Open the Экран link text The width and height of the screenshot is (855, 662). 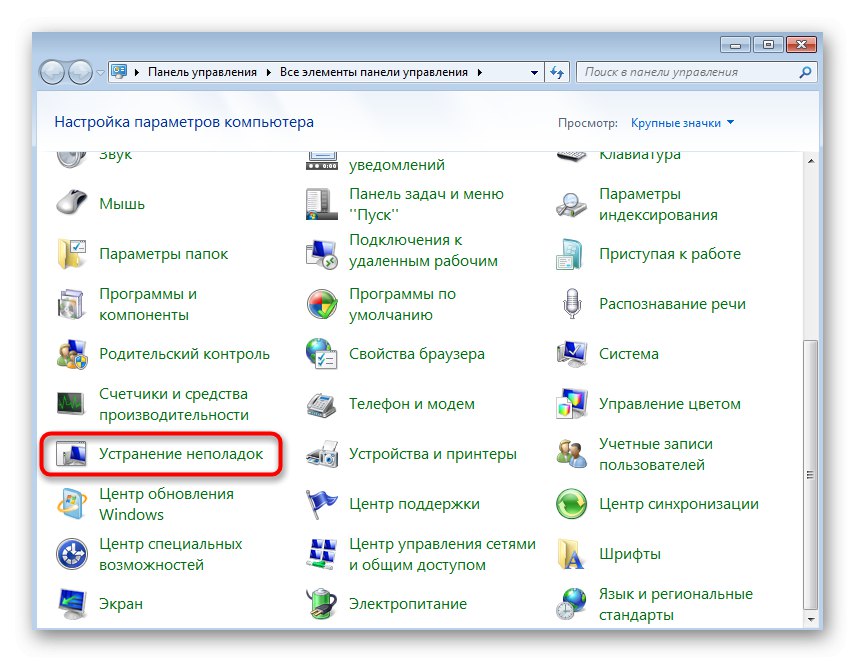click(121, 604)
